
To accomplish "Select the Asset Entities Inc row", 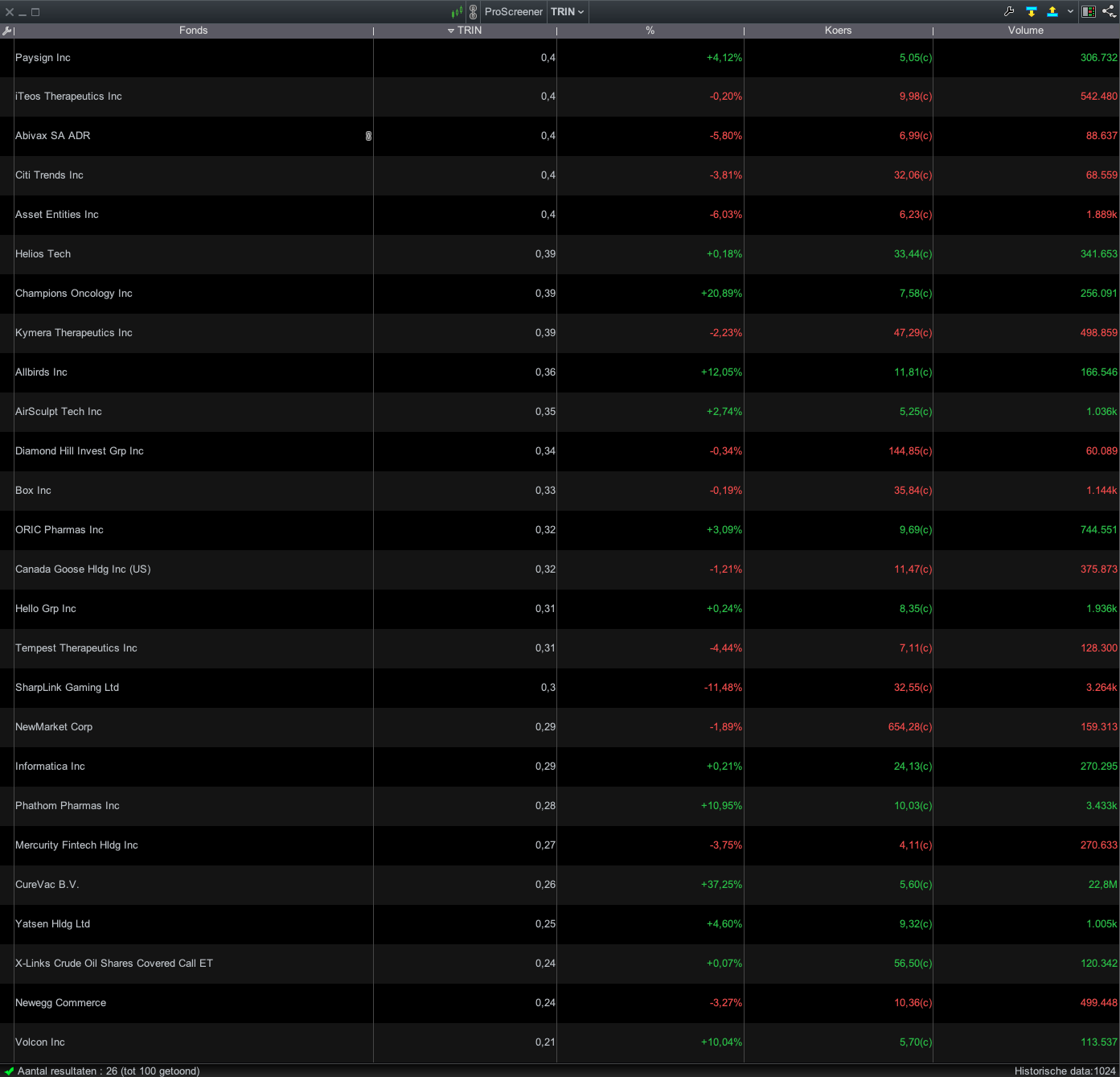I will 560,215.
